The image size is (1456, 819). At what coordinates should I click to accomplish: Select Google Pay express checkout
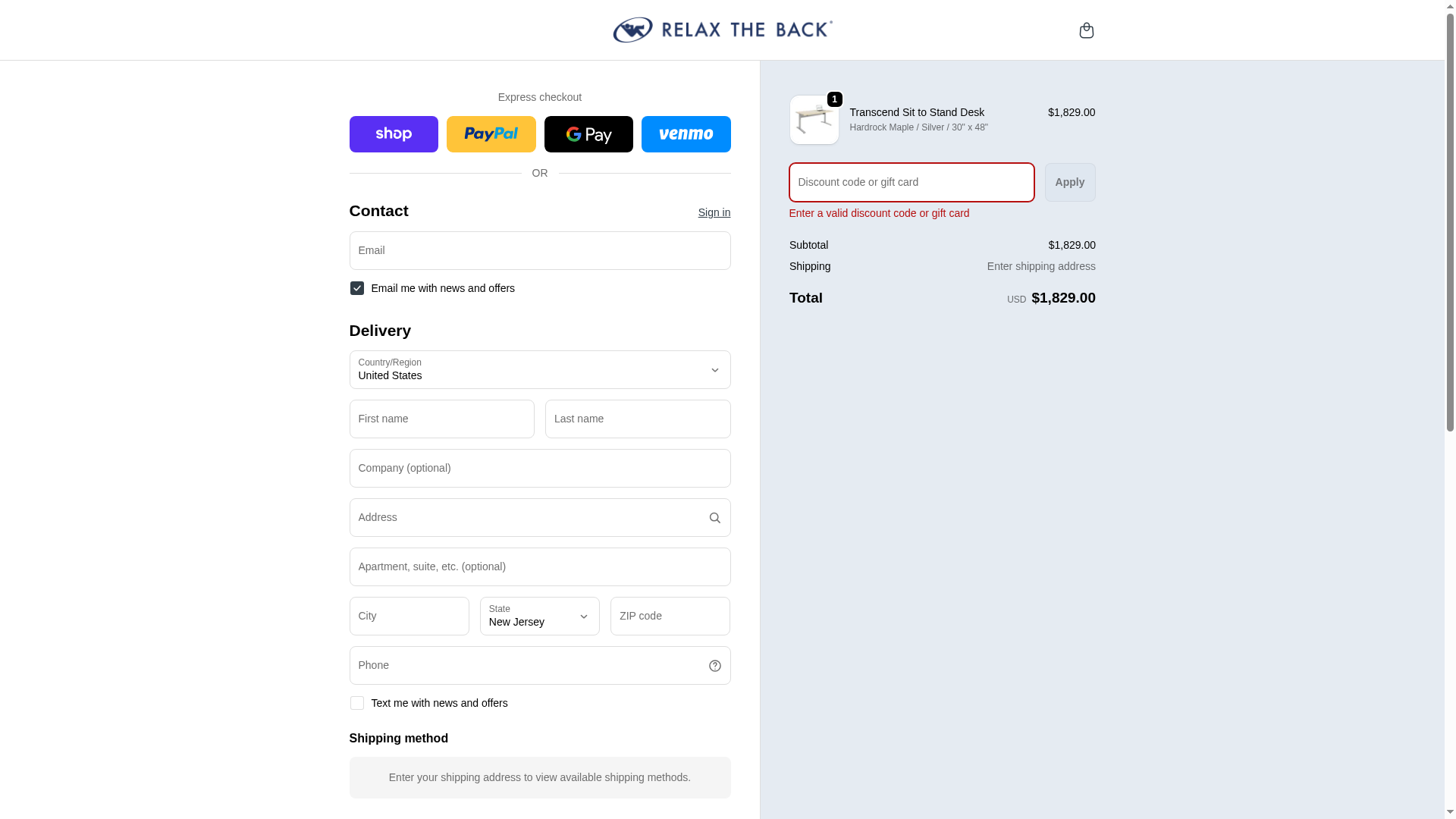(588, 134)
